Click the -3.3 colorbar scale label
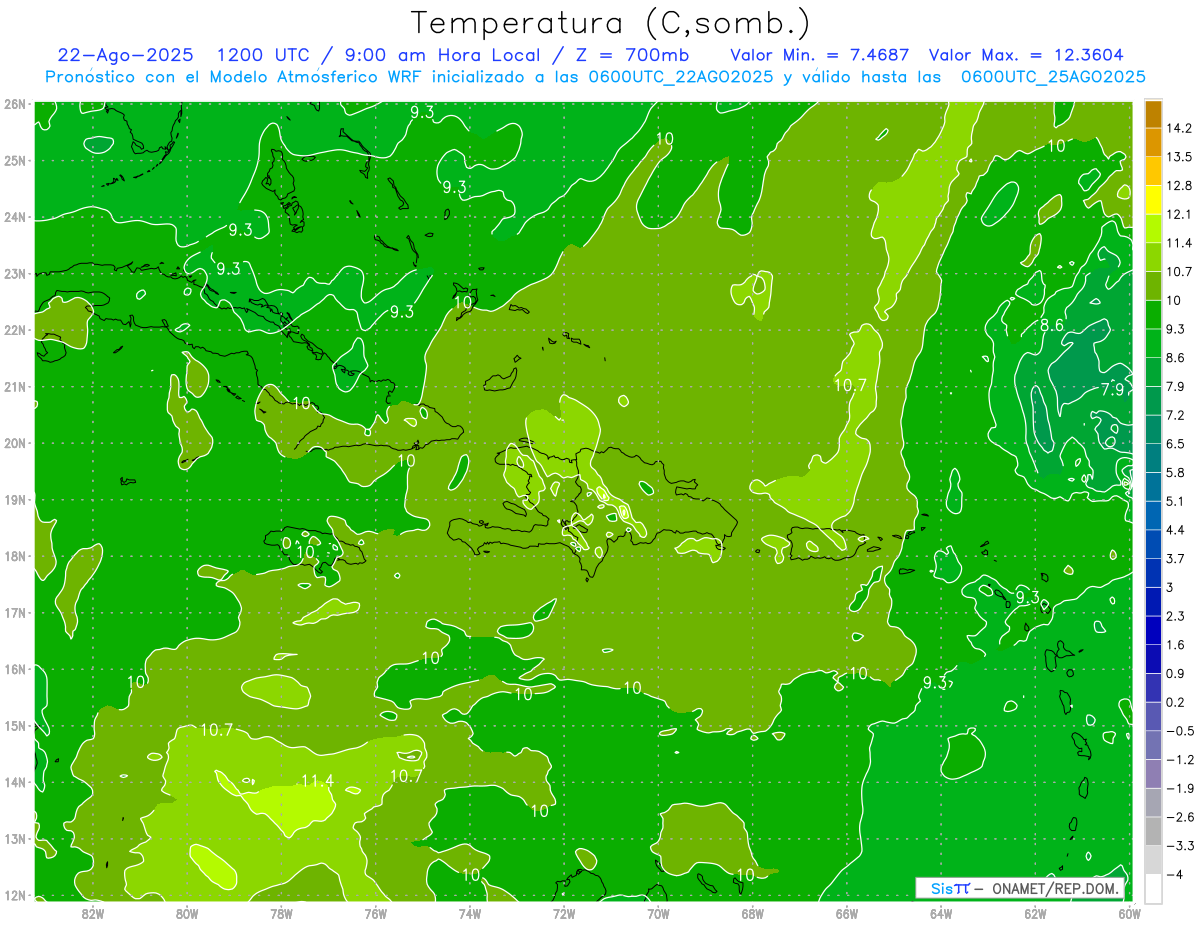Image resolution: width=1200 pixels, height=927 pixels. click(1180, 846)
